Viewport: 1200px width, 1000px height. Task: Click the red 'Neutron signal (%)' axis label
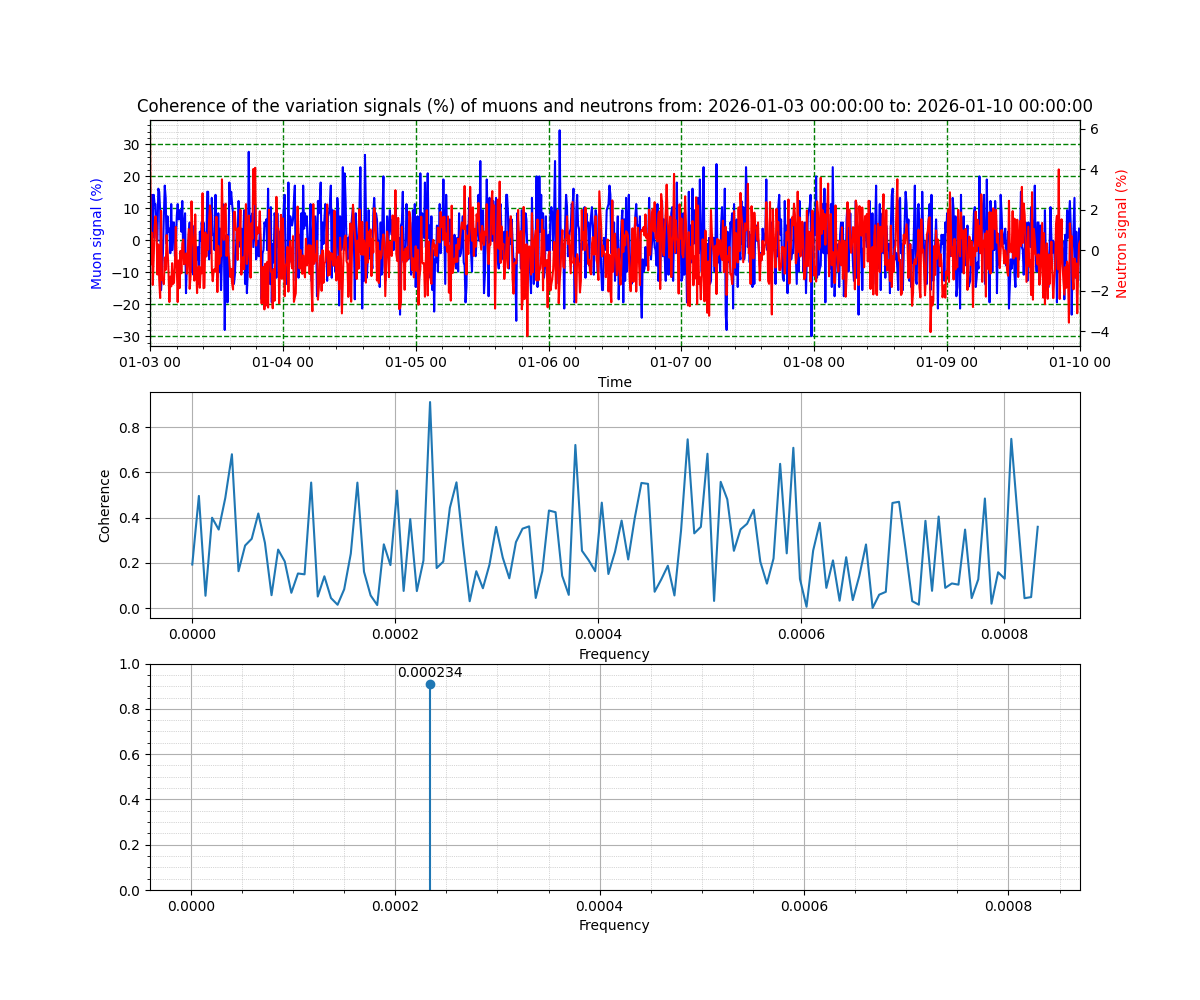(x=1122, y=233)
